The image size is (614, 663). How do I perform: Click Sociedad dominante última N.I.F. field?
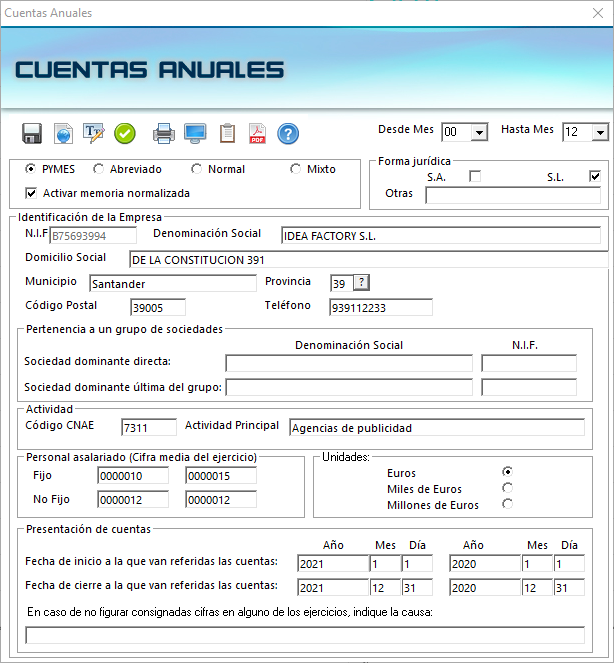coord(529,387)
